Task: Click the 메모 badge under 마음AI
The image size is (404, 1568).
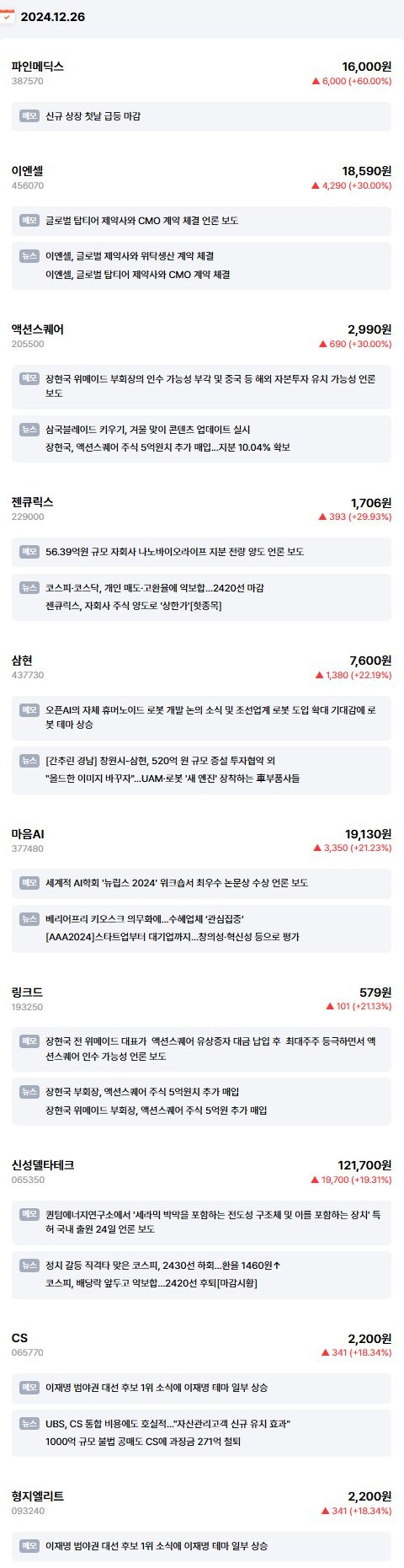Action: 29,882
